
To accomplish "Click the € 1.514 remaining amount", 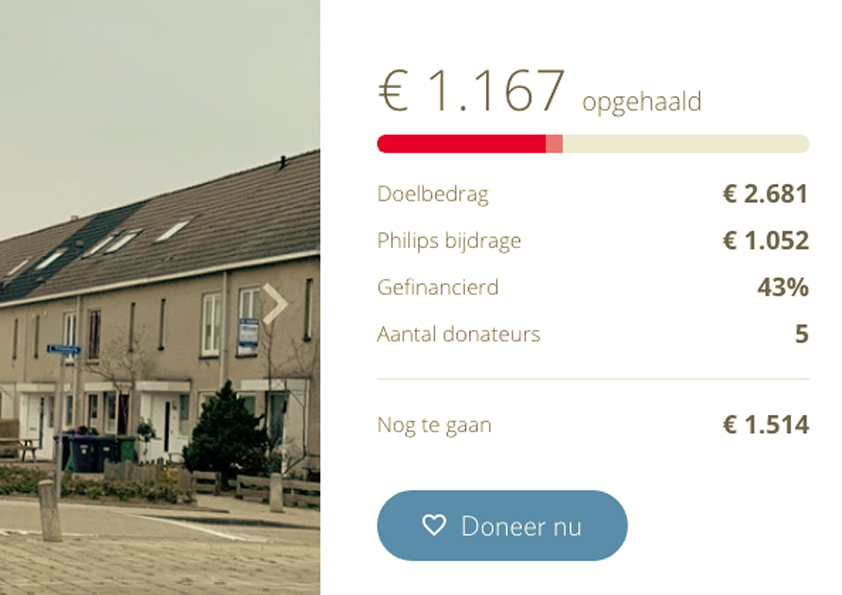I will (766, 425).
